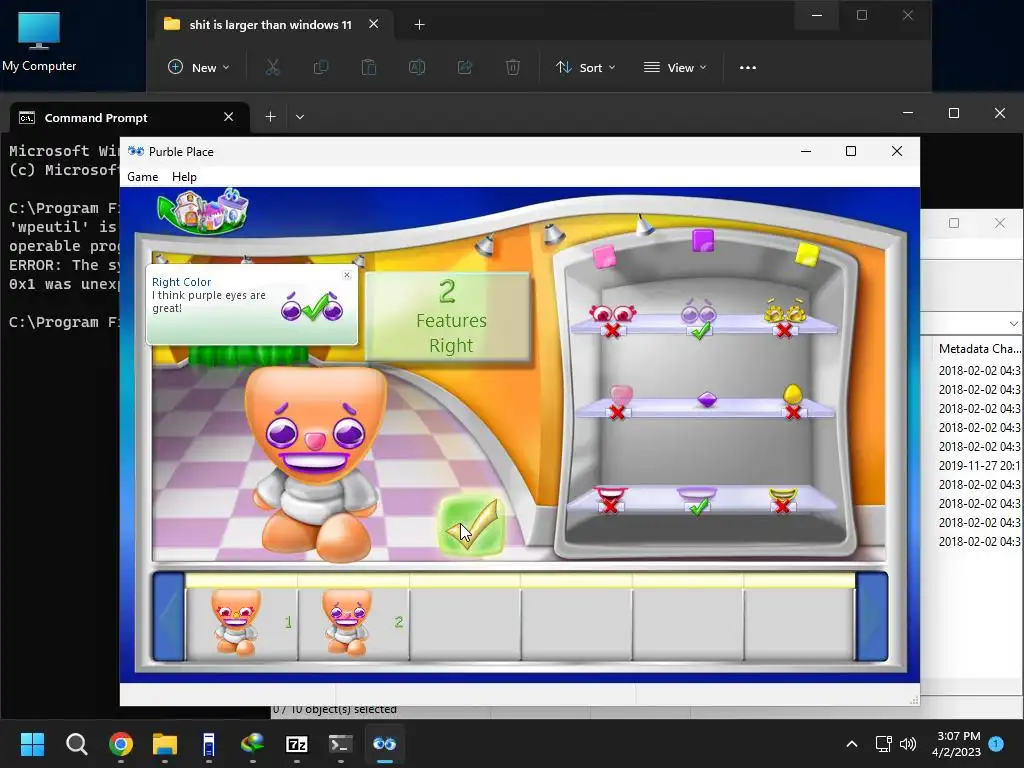Choose the red mouth on bottom shelf
Image resolution: width=1024 pixels, height=768 pixels.
(610, 494)
